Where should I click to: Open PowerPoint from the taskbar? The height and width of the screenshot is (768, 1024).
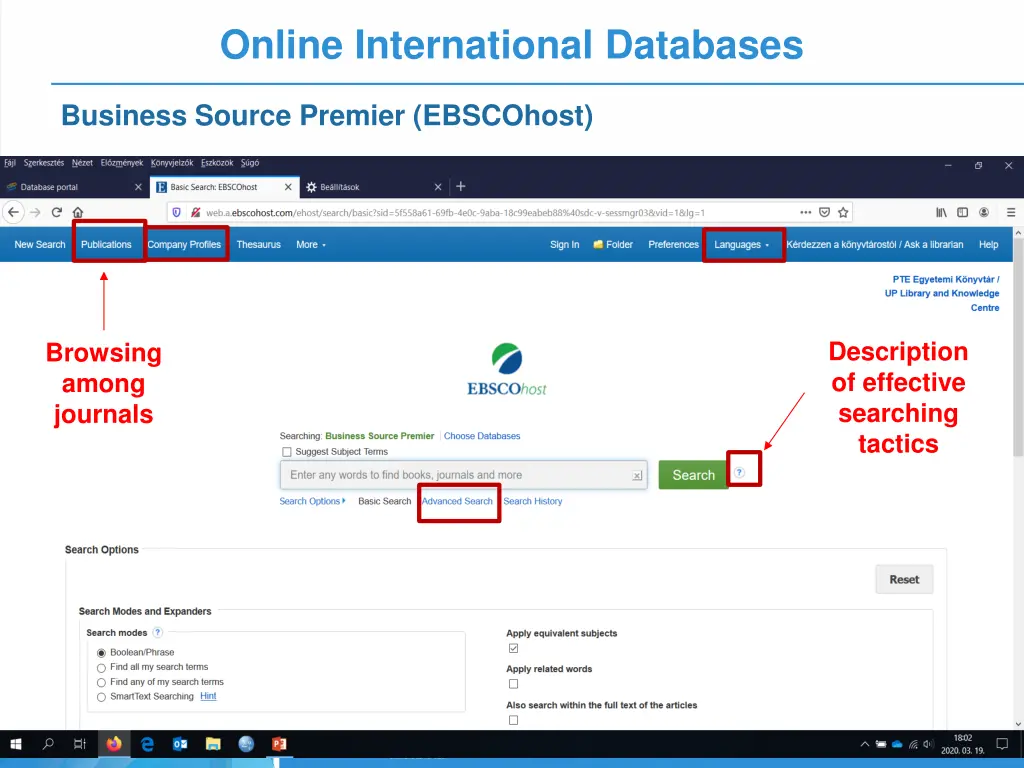(279, 744)
